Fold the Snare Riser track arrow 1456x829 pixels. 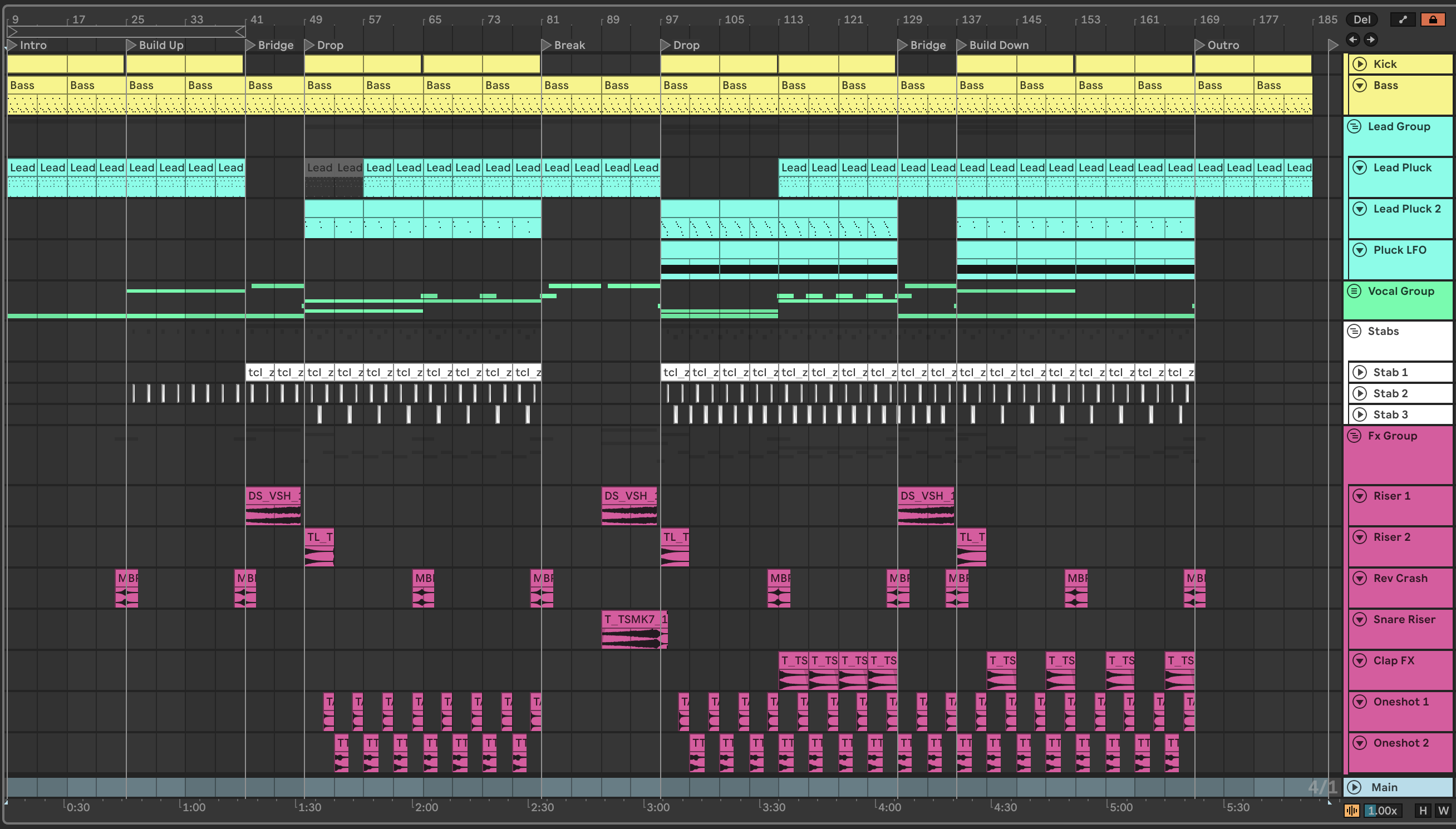coord(1360,619)
